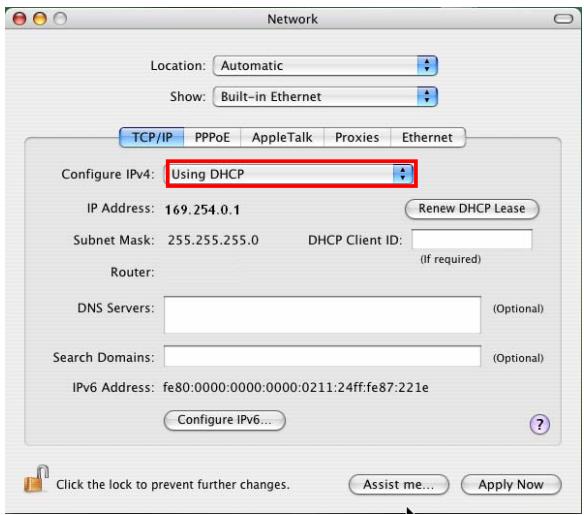Switch to the PPPoE tab
The image size is (584, 515).
point(212,137)
